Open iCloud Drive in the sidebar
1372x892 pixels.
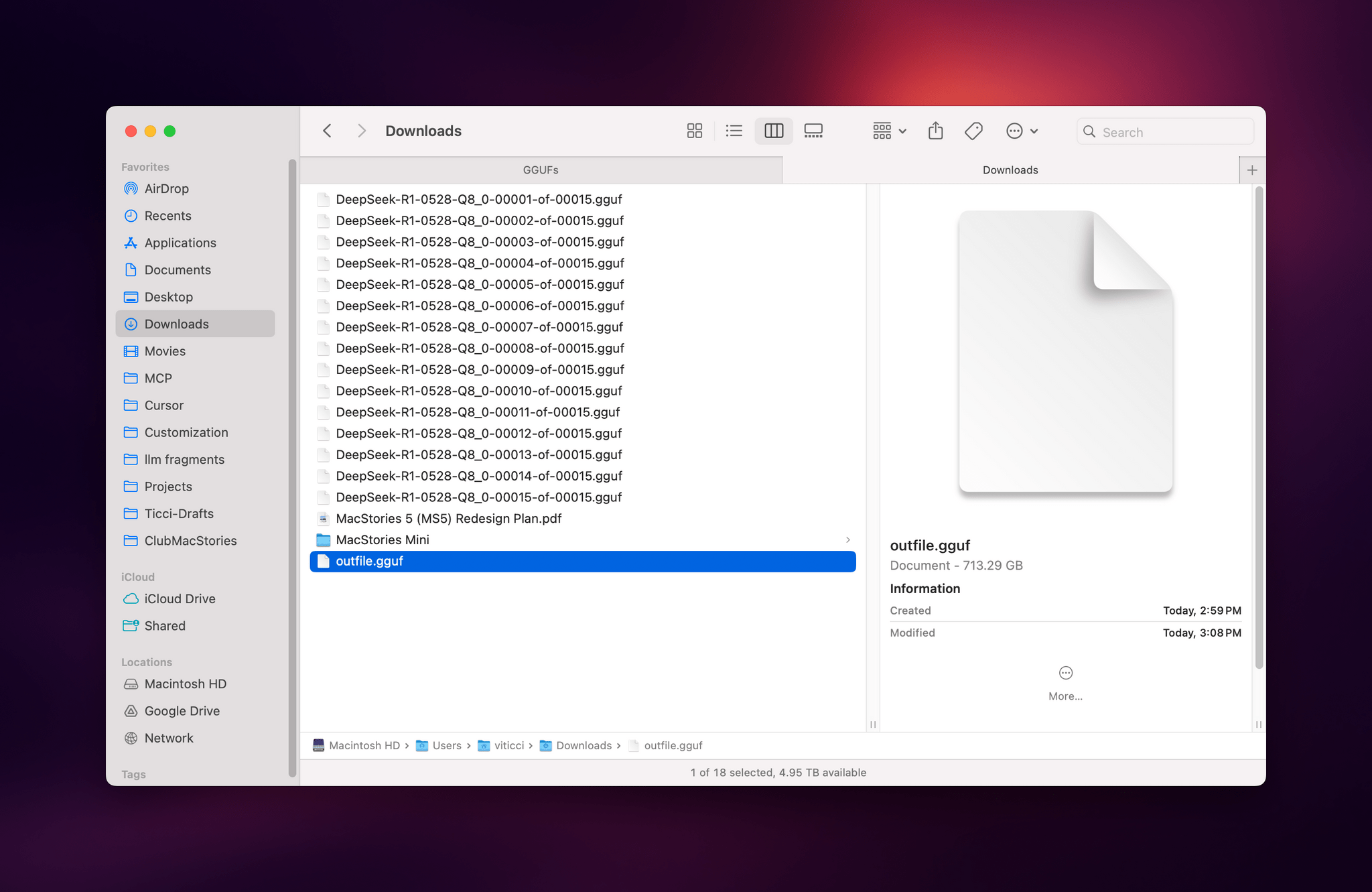(195, 599)
